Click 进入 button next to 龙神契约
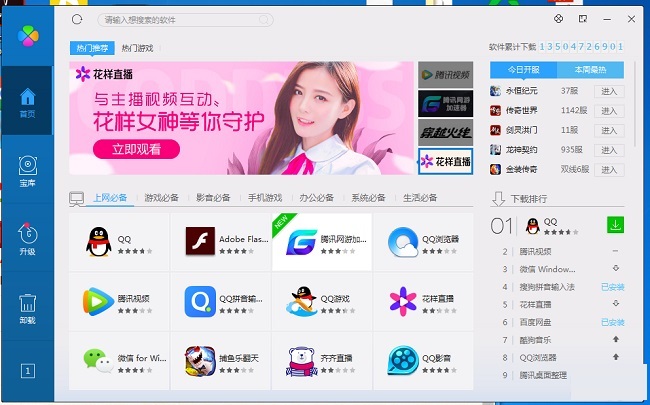The height and width of the screenshot is (405, 650). point(608,149)
